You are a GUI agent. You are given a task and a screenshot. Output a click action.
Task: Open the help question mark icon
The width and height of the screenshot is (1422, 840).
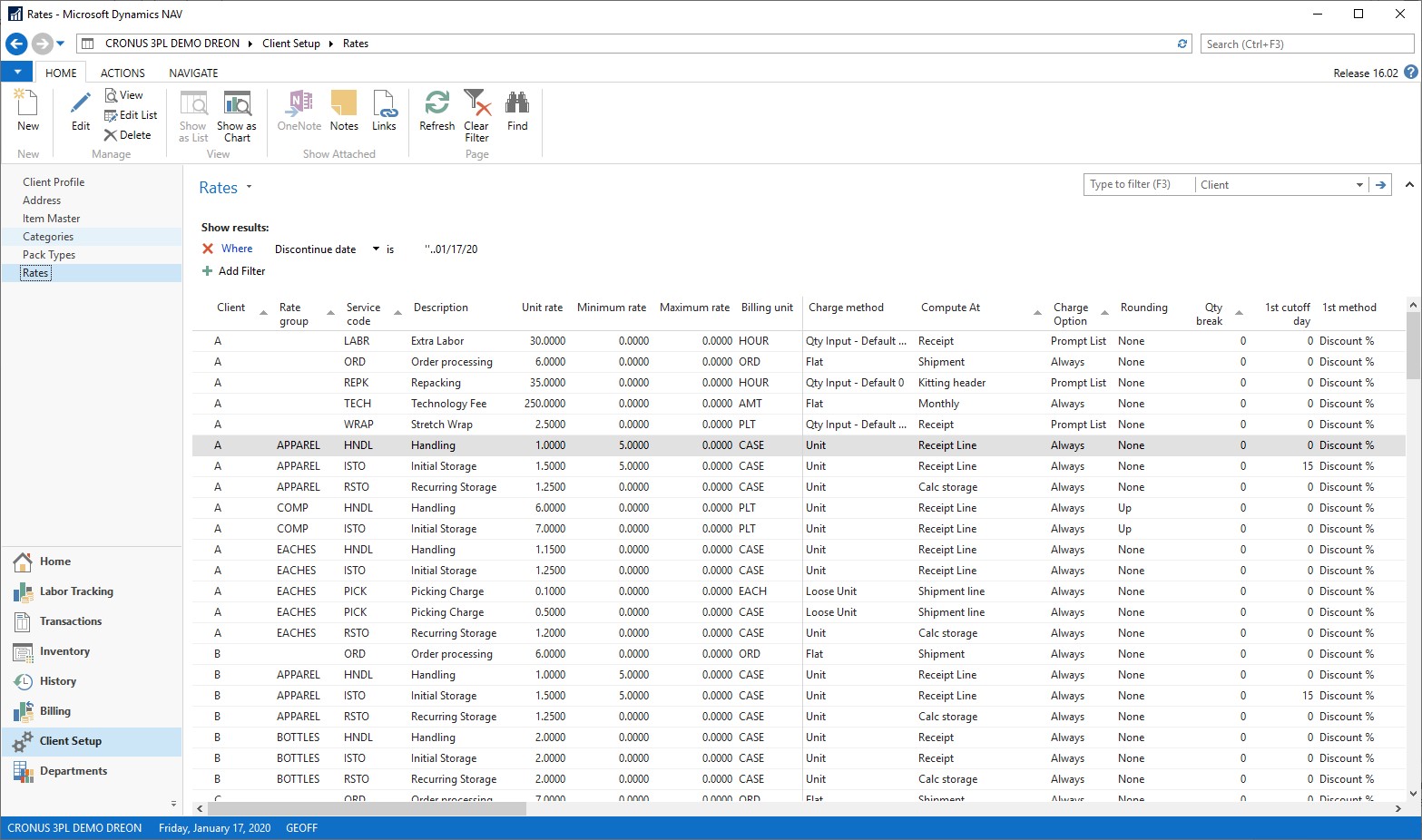1411,73
